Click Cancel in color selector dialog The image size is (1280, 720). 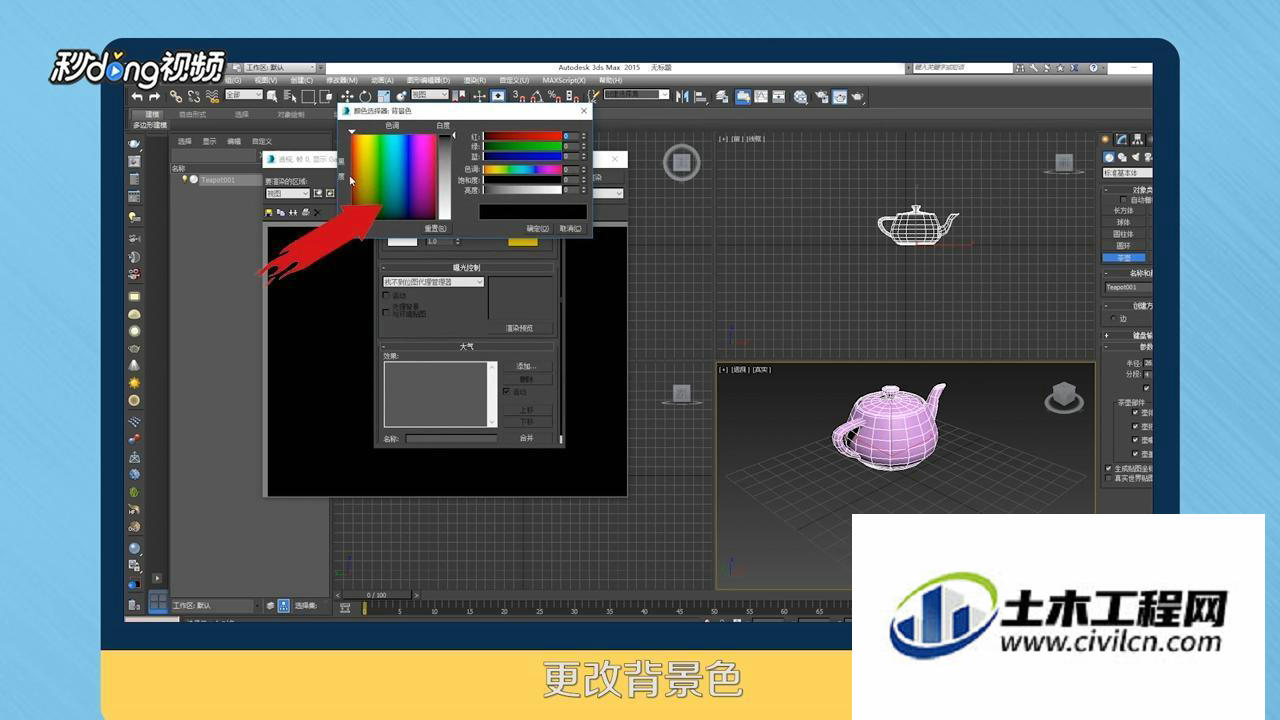click(x=570, y=228)
